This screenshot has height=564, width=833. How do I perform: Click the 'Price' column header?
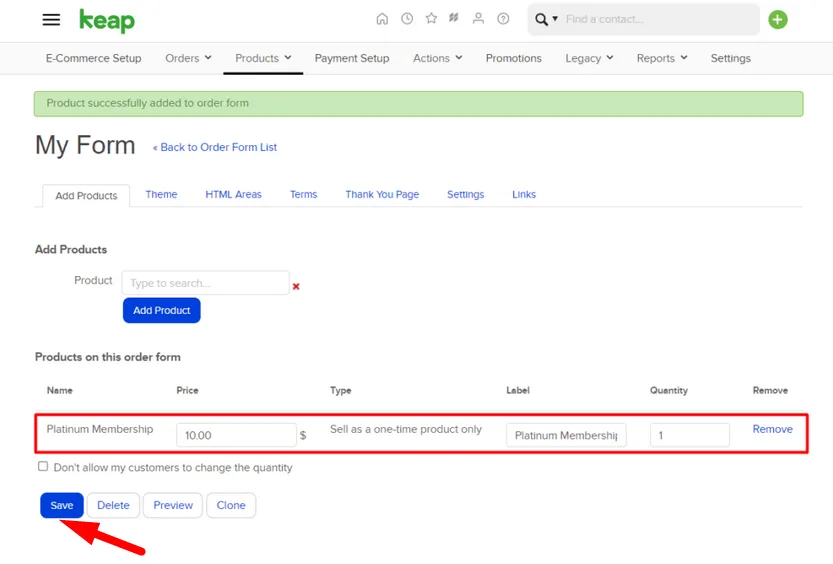(188, 390)
